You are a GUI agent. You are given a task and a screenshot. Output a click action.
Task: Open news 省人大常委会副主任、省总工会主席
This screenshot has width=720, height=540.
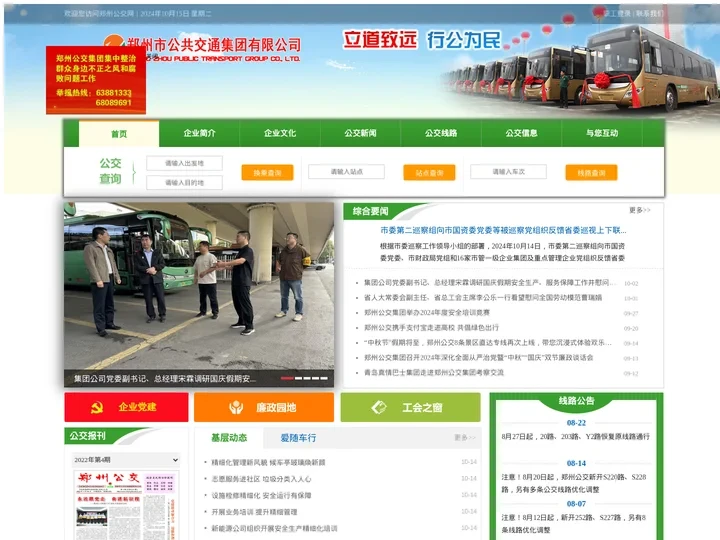point(483,298)
